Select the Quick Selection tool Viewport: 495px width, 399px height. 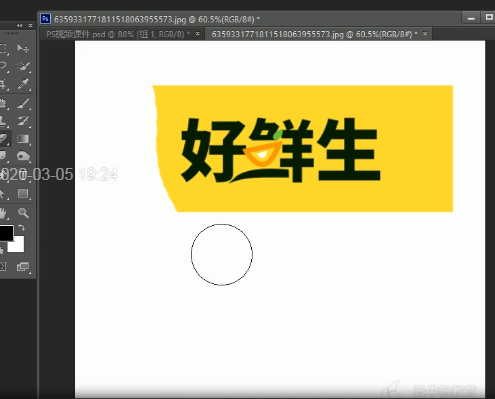[x=23, y=66]
